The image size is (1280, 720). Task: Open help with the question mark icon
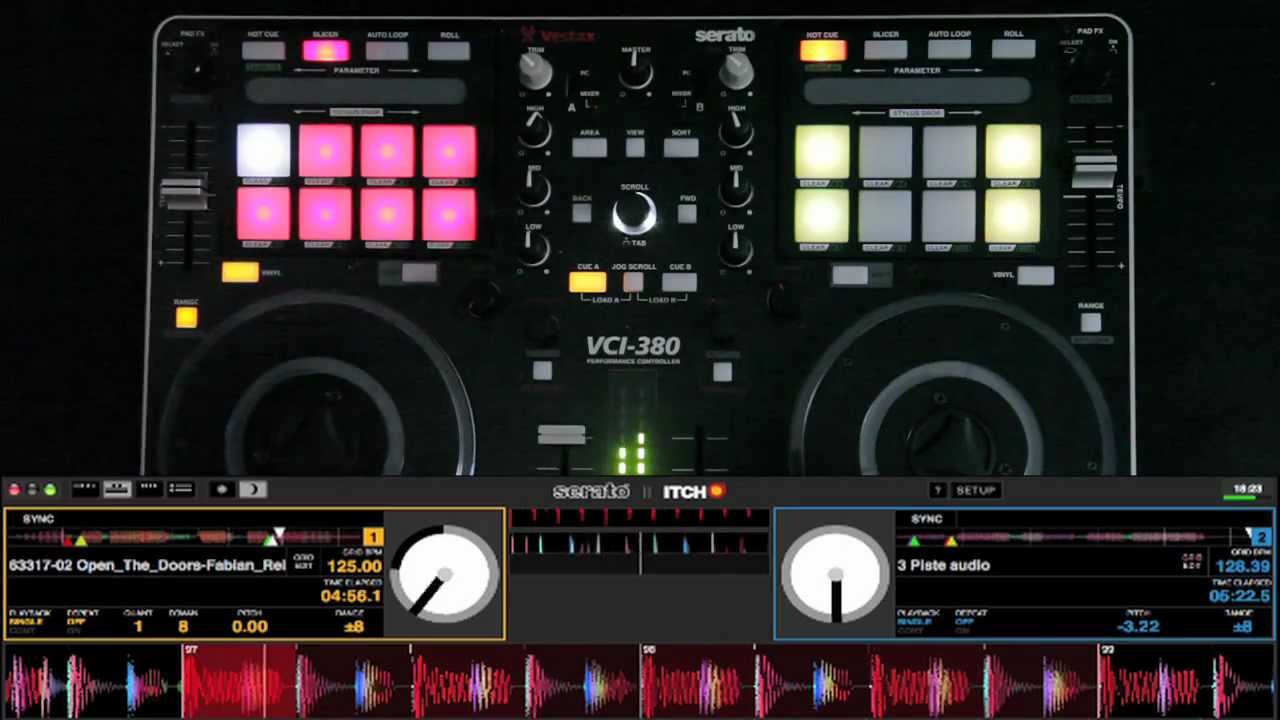937,490
